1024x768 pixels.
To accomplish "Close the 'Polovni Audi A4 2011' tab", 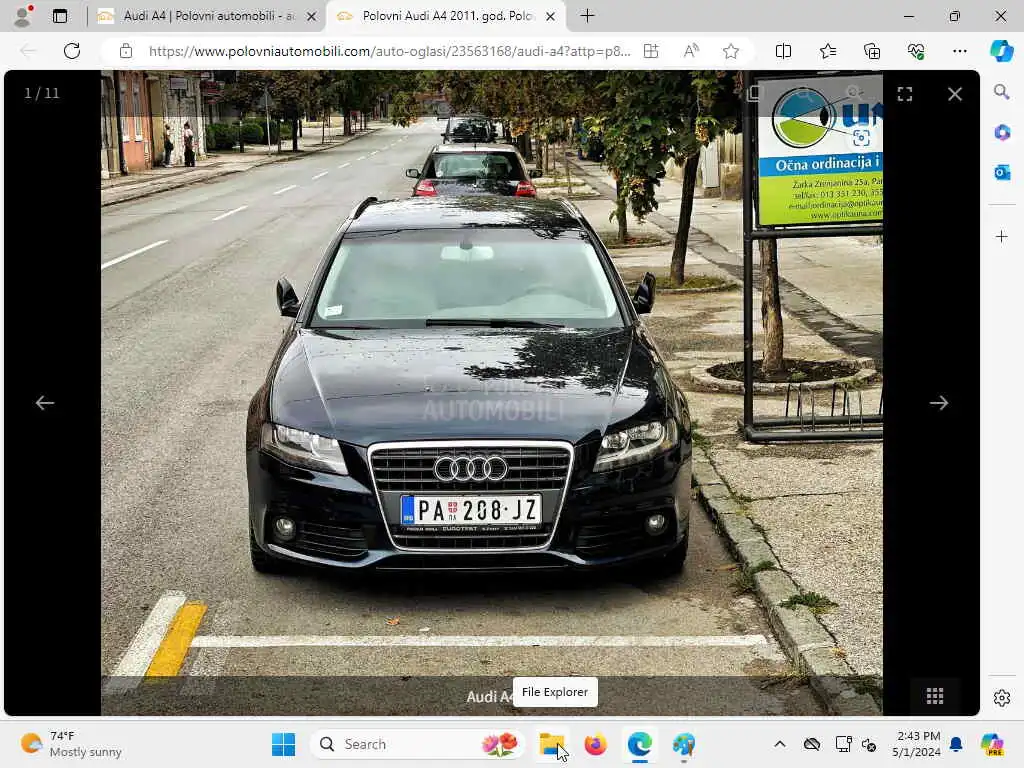I will pyautogui.click(x=551, y=16).
